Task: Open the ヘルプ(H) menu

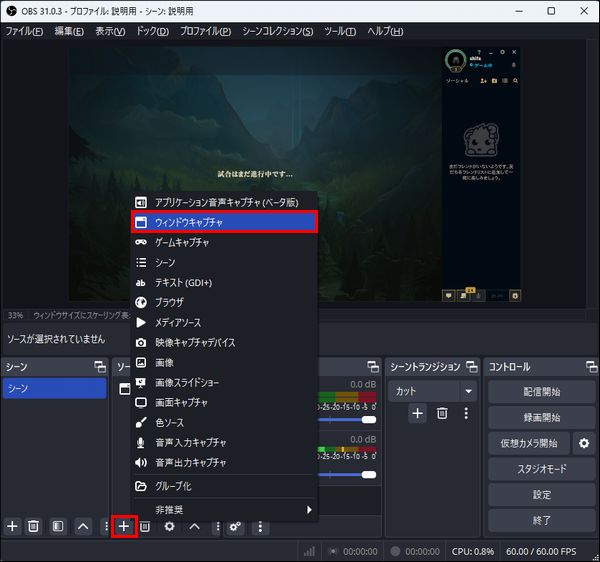Action: [385, 31]
